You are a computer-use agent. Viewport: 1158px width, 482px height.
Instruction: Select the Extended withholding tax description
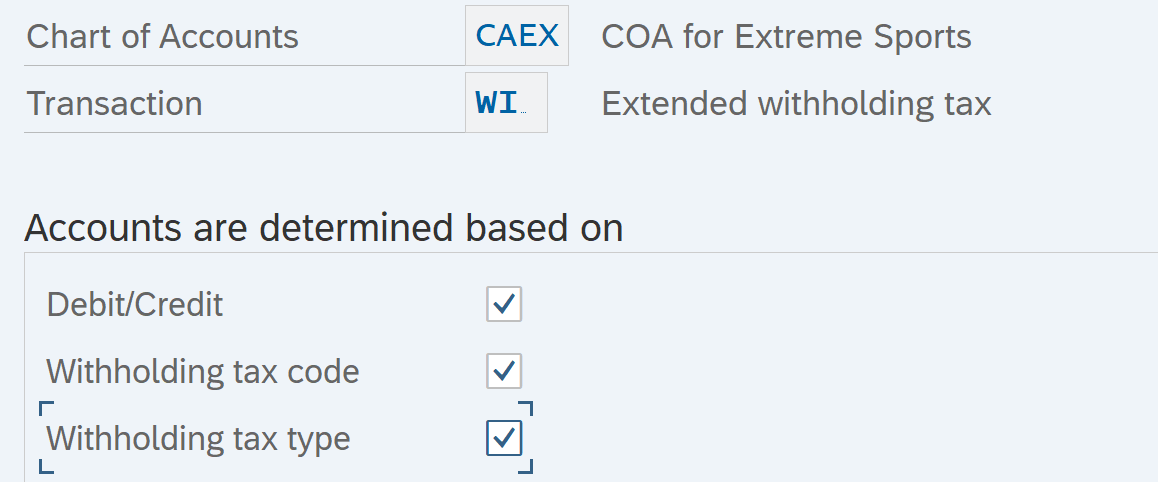(796, 103)
